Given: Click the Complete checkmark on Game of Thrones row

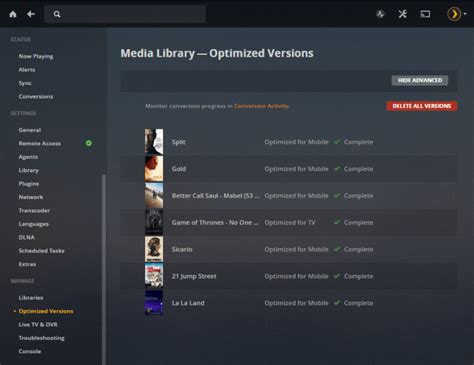Looking at the screenshot, I should click(337, 222).
